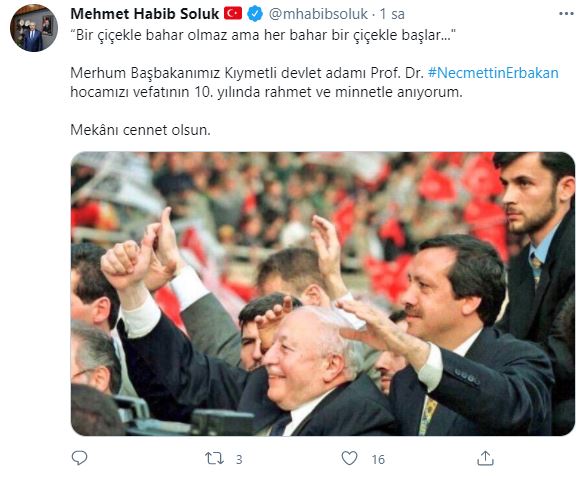Retweet using the arrows icon
This screenshot has height=478, width=588.
coord(214,458)
